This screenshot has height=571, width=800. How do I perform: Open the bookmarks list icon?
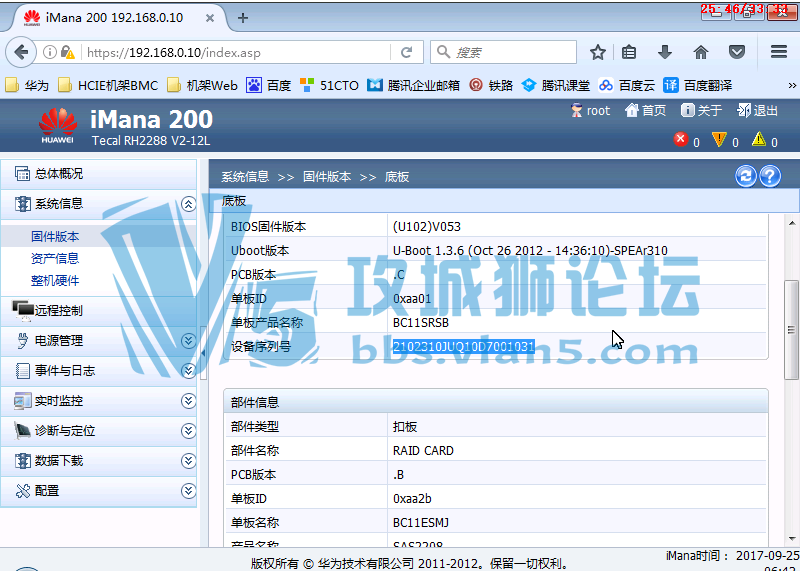point(629,52)
